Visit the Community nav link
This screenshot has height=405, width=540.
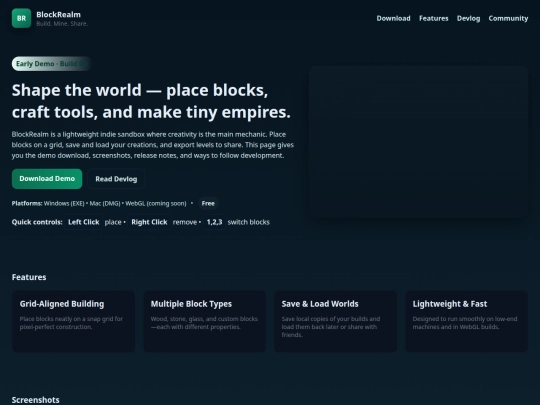(508, 18)
